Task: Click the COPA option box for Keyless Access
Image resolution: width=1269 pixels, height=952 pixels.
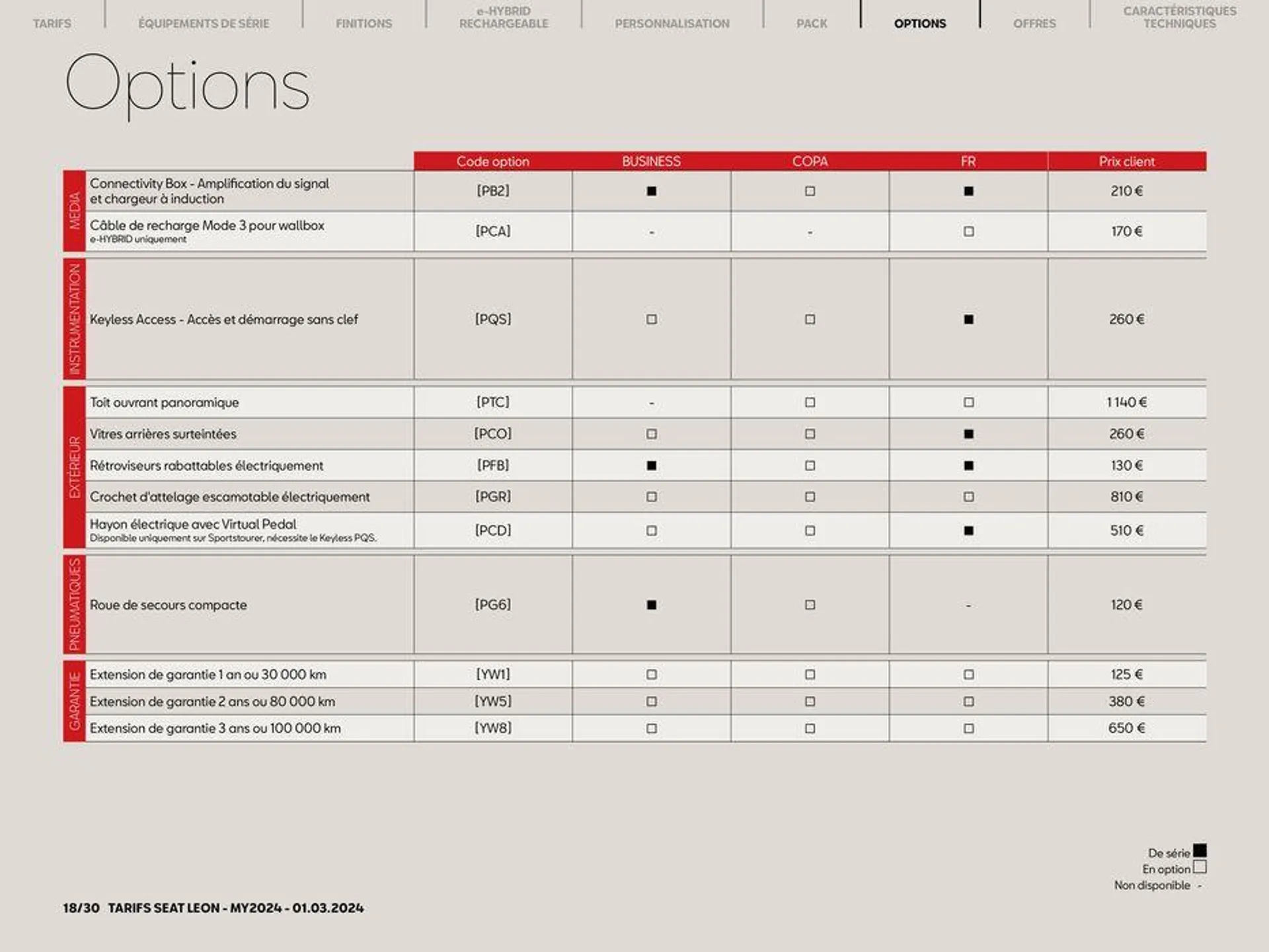Action: click(810, 319)
